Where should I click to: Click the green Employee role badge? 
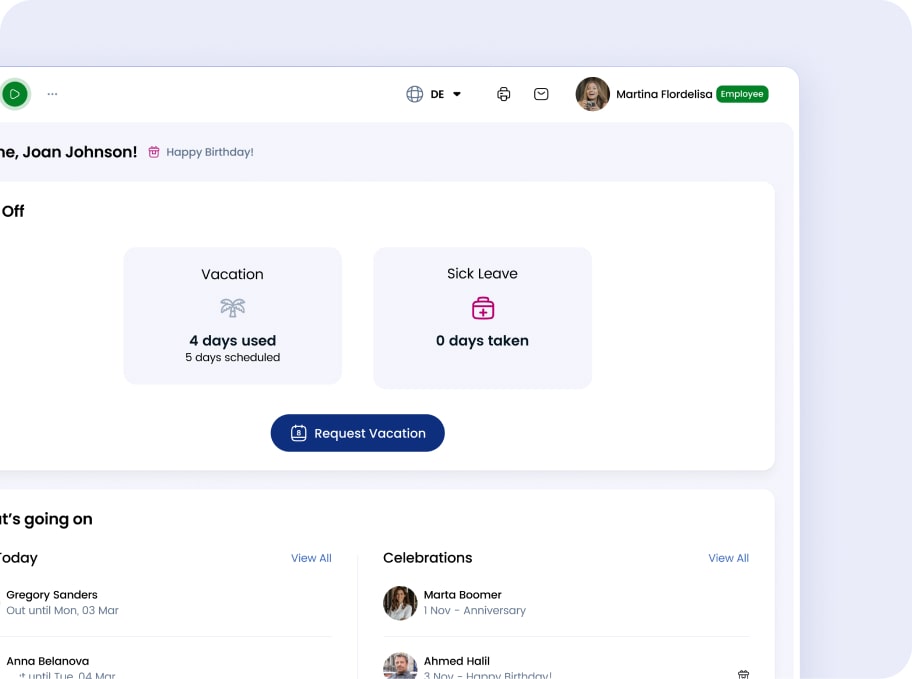[742, 94]
